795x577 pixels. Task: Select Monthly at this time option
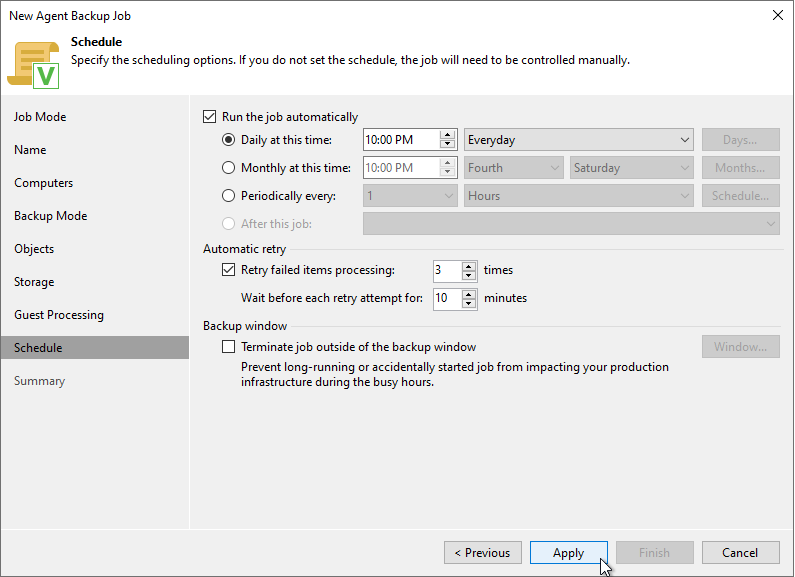coord(228,168)
